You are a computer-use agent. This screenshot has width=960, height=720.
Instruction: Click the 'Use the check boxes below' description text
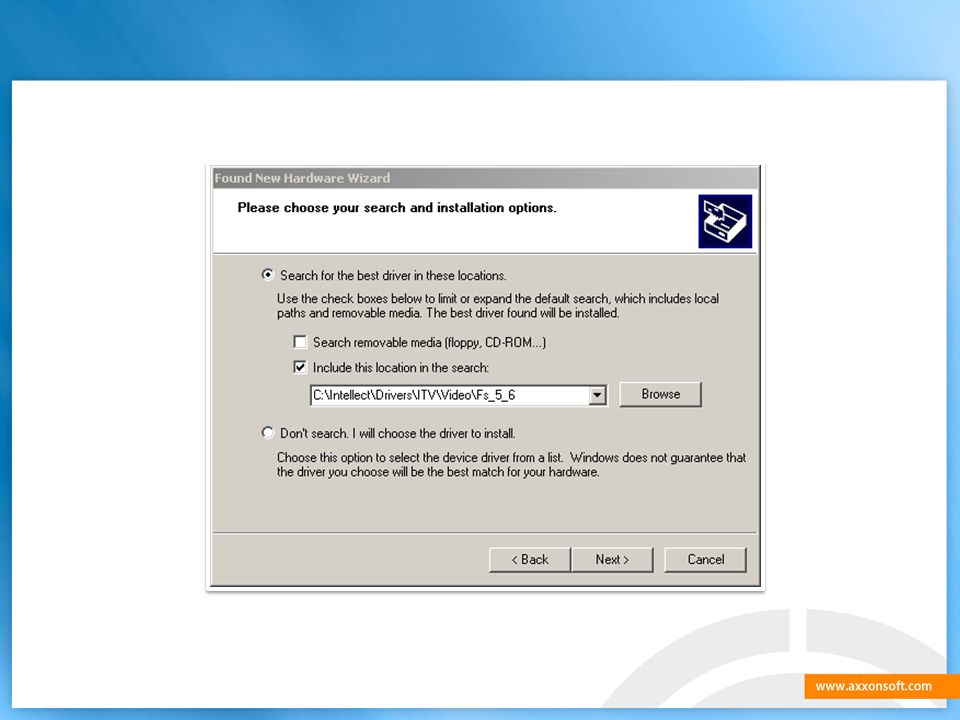click(x=498, y=306)
